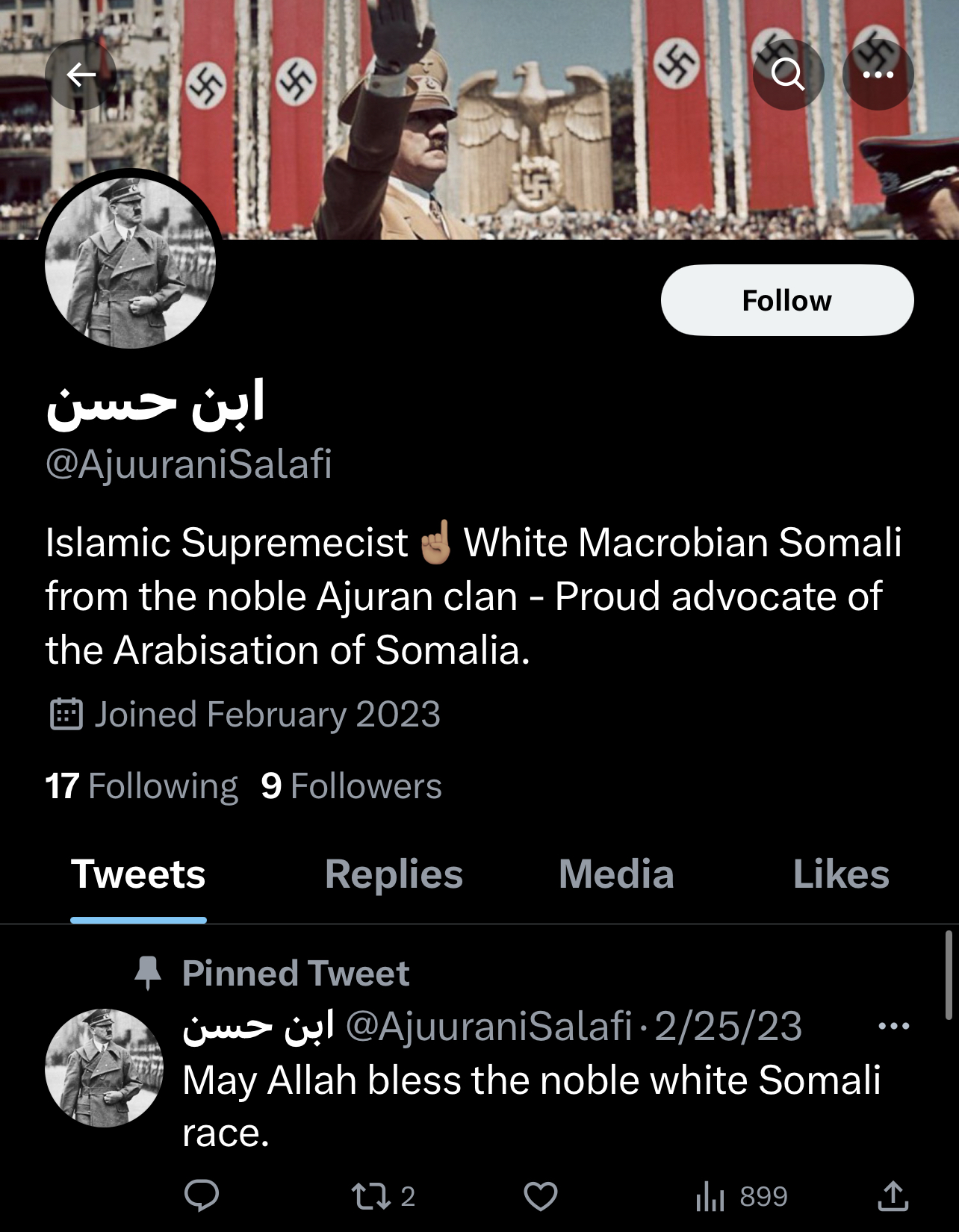
Task: Reply to the pinned tweet
Action: click(202, 1196)
